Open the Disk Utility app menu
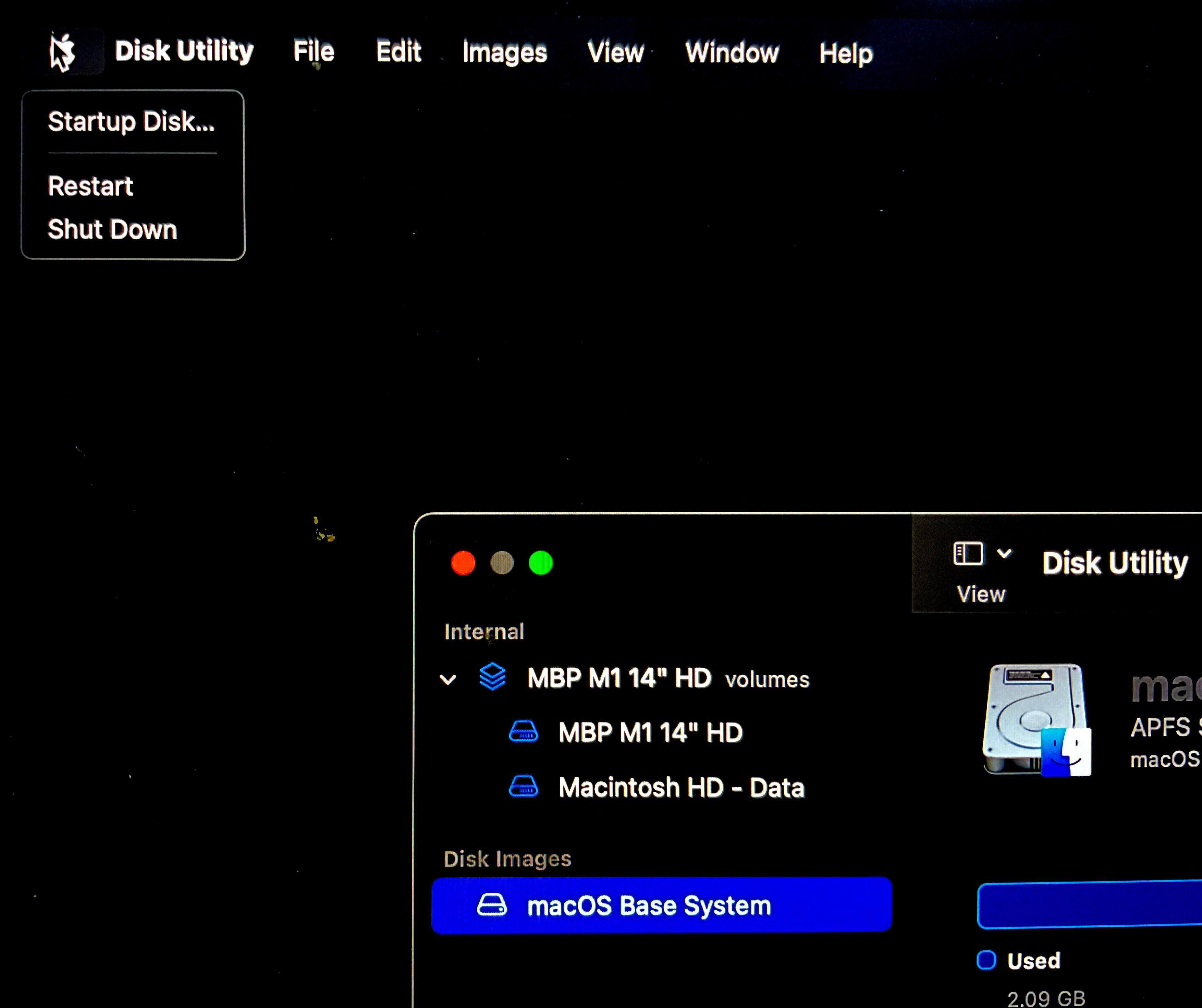 184,51
